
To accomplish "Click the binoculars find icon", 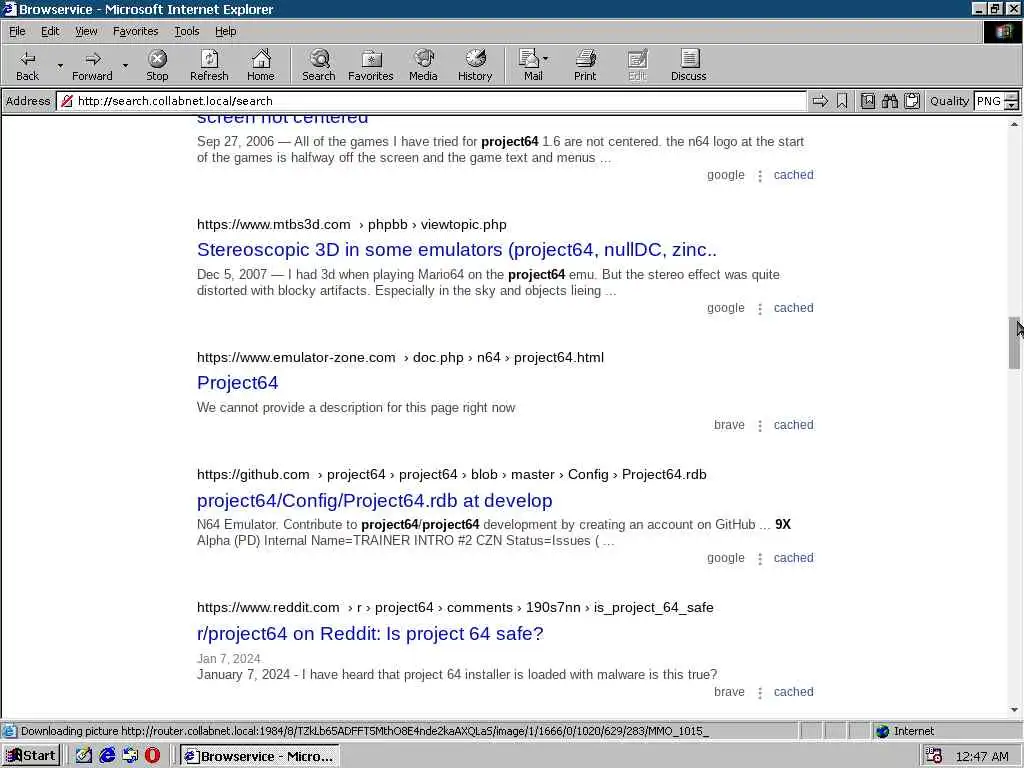I will 889,101.
